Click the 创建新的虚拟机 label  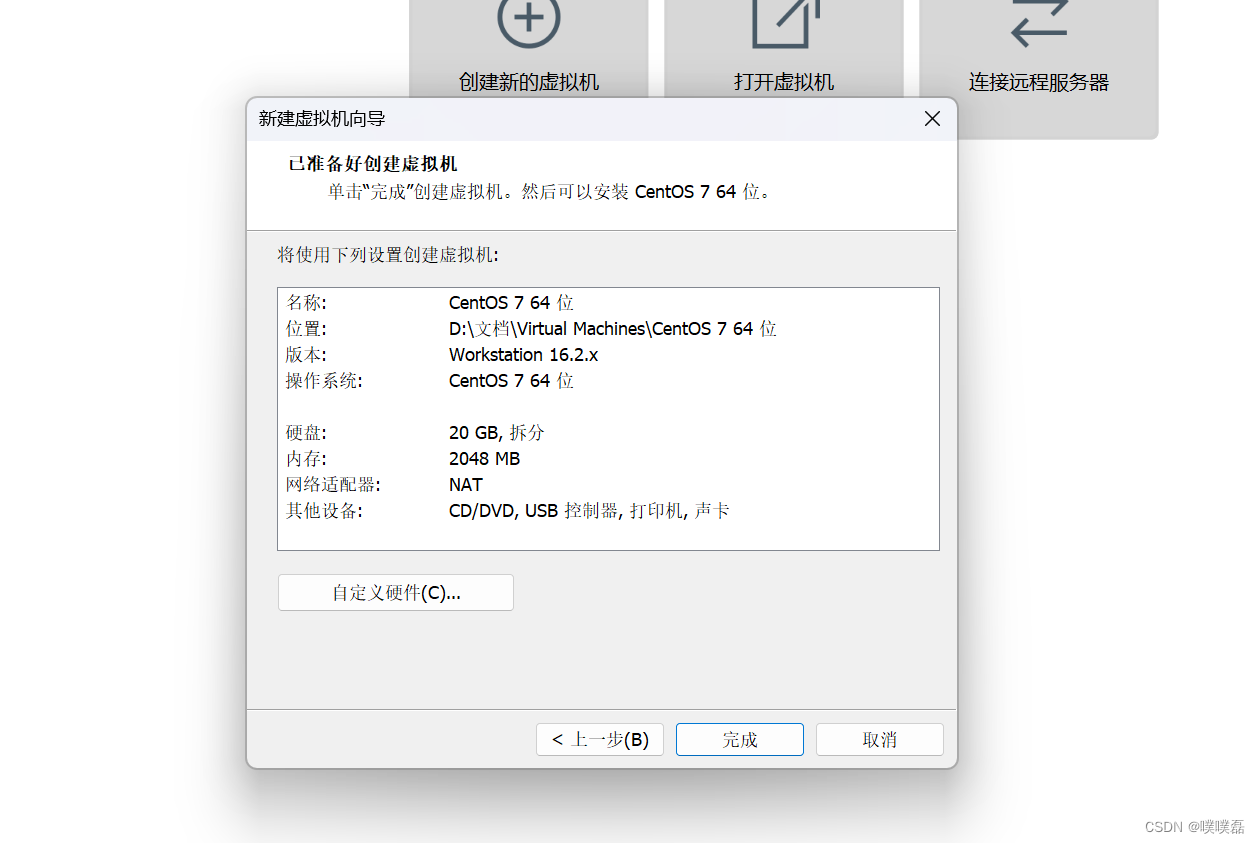coord(529,82)
